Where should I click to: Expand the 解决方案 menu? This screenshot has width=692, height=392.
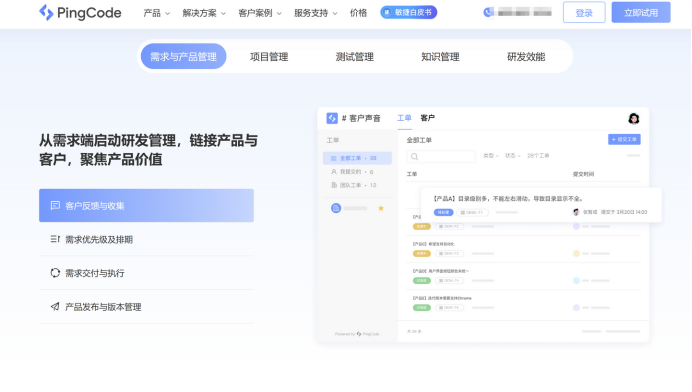tap(204, 13)
